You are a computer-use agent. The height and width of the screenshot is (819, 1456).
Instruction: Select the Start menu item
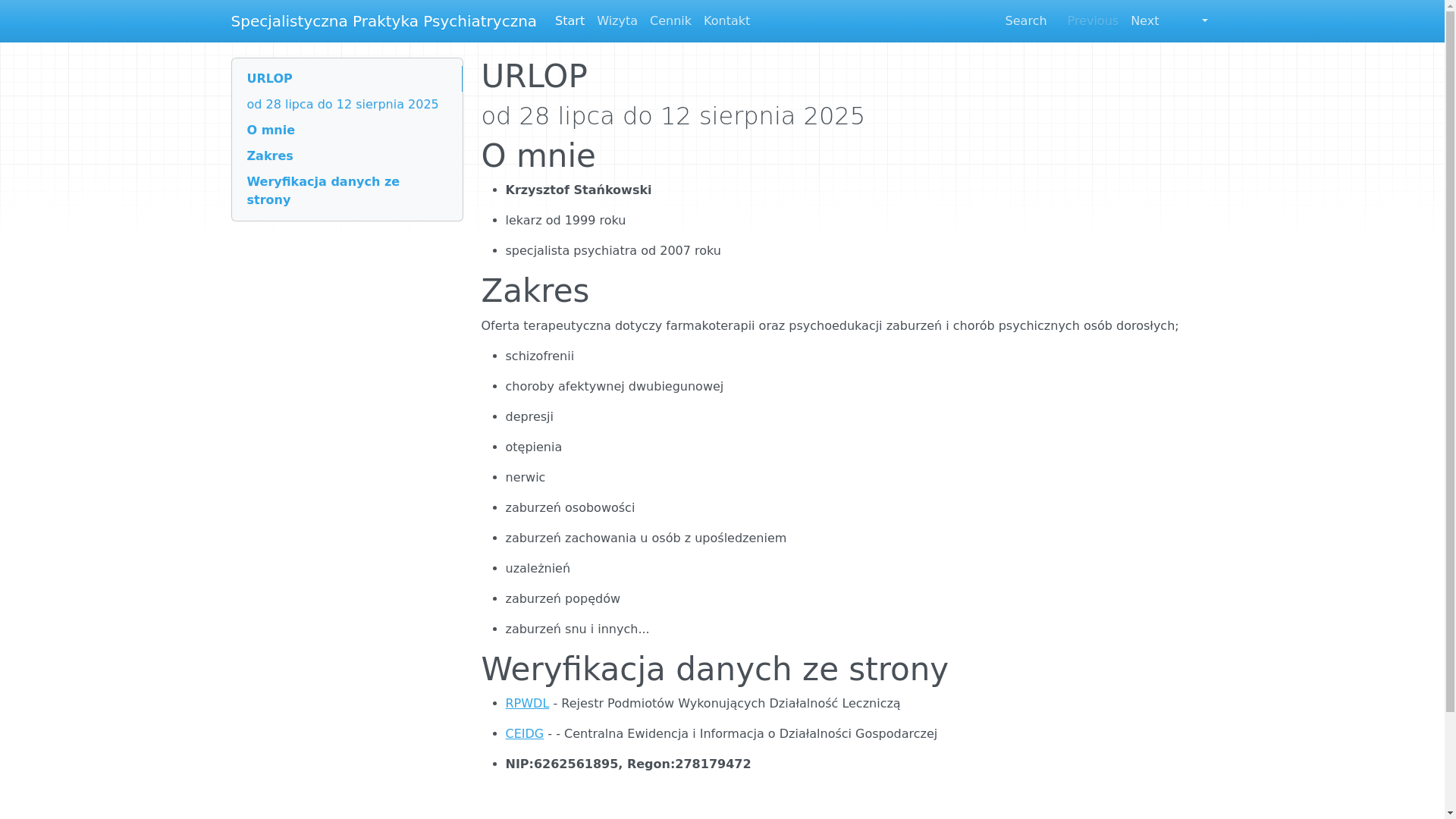570,21
